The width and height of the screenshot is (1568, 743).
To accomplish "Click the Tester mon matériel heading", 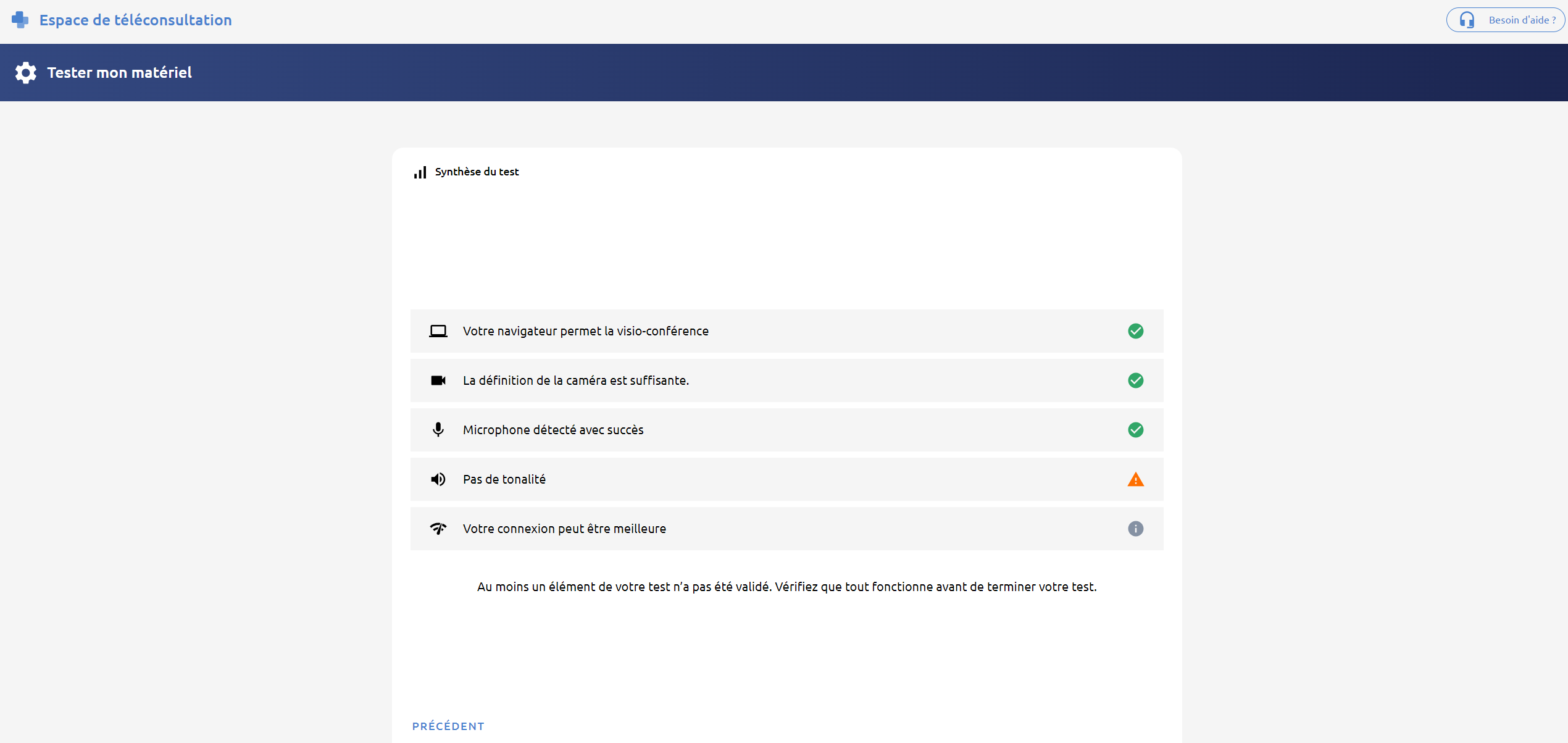I will click(x=119, y=73).
